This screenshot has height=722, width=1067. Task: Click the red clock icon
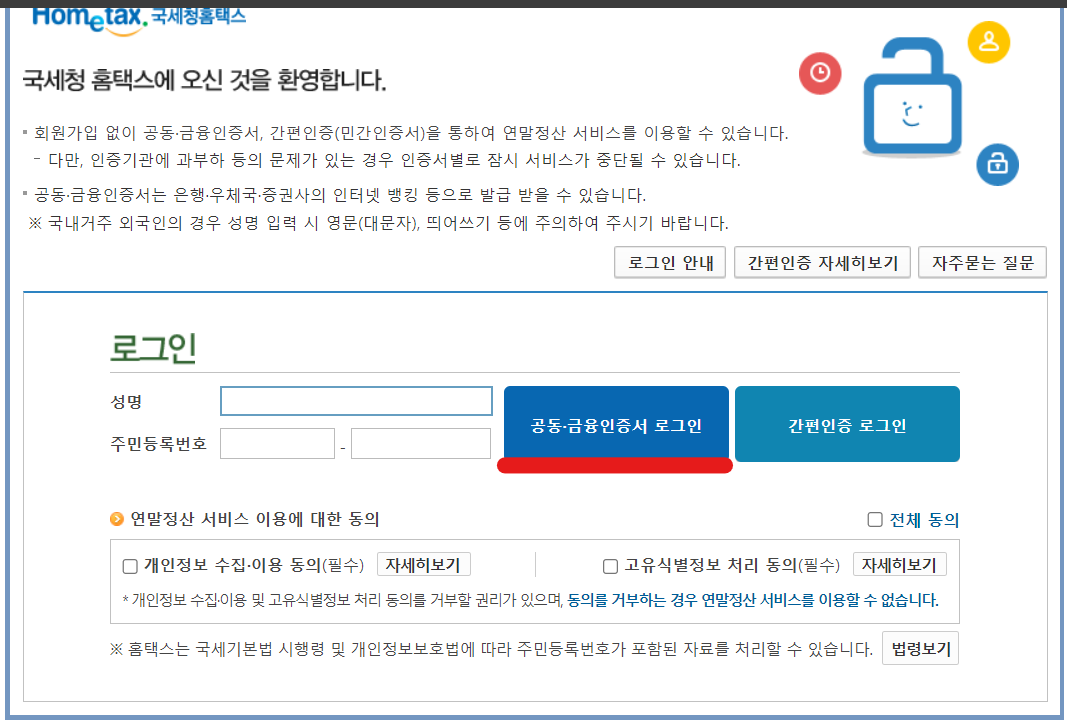click(820, 73)
